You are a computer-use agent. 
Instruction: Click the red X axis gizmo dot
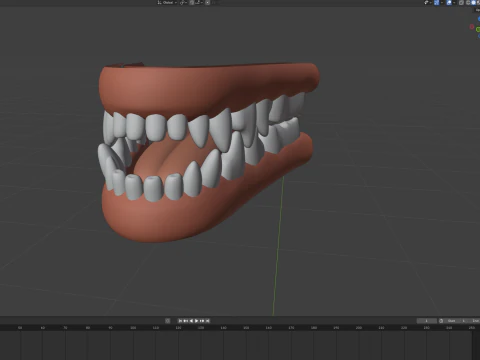pyautogui.click(x=472, y=27)
